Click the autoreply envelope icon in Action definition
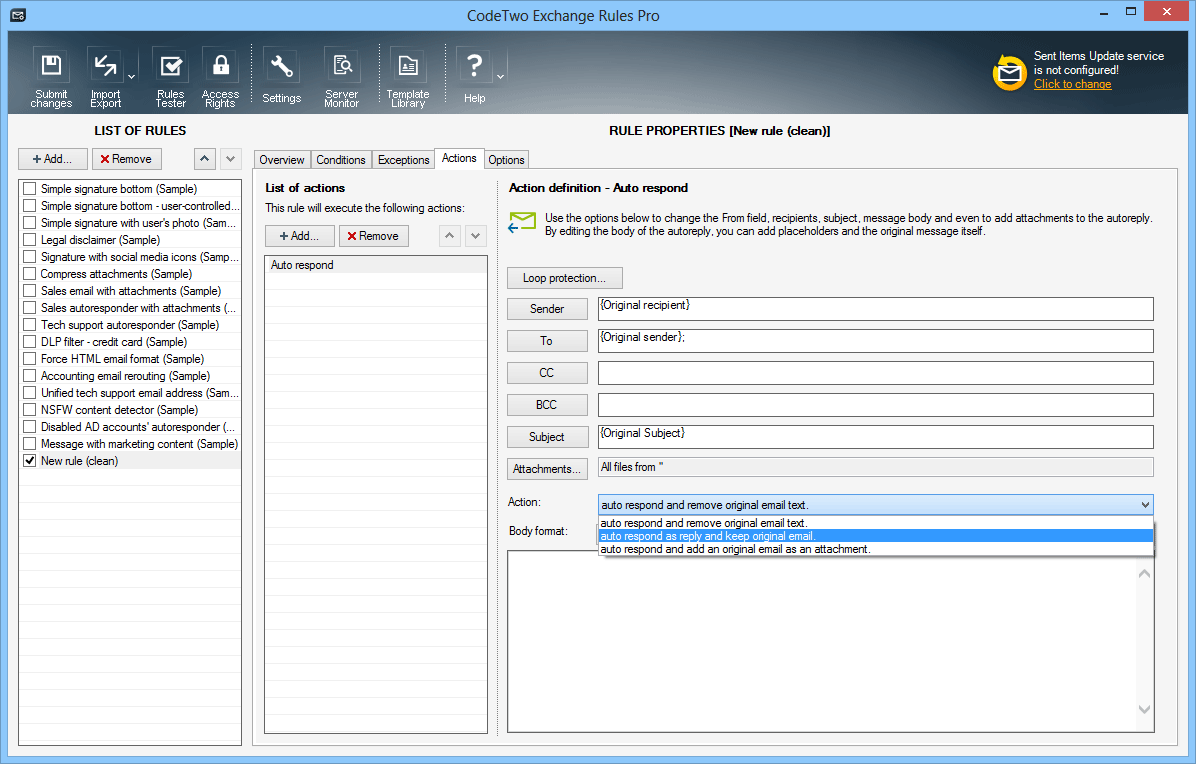This screenshot has height=764, width=1196. [522, 223]
